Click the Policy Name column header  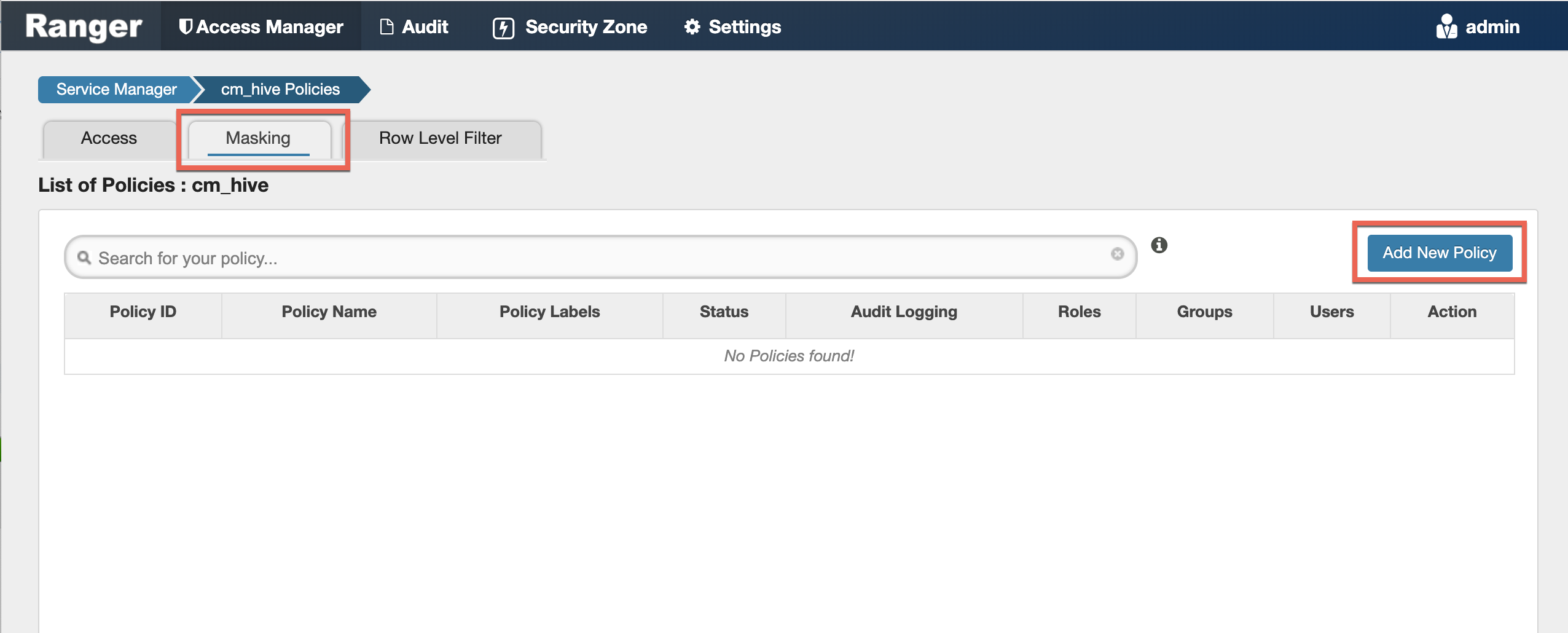(x=329, y=312)
